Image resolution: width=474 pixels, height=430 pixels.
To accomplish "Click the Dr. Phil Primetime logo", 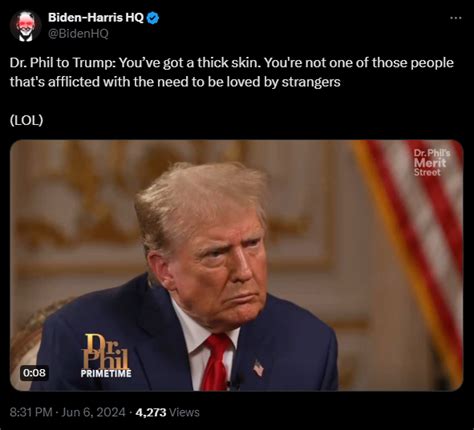I will click(106, 356).
